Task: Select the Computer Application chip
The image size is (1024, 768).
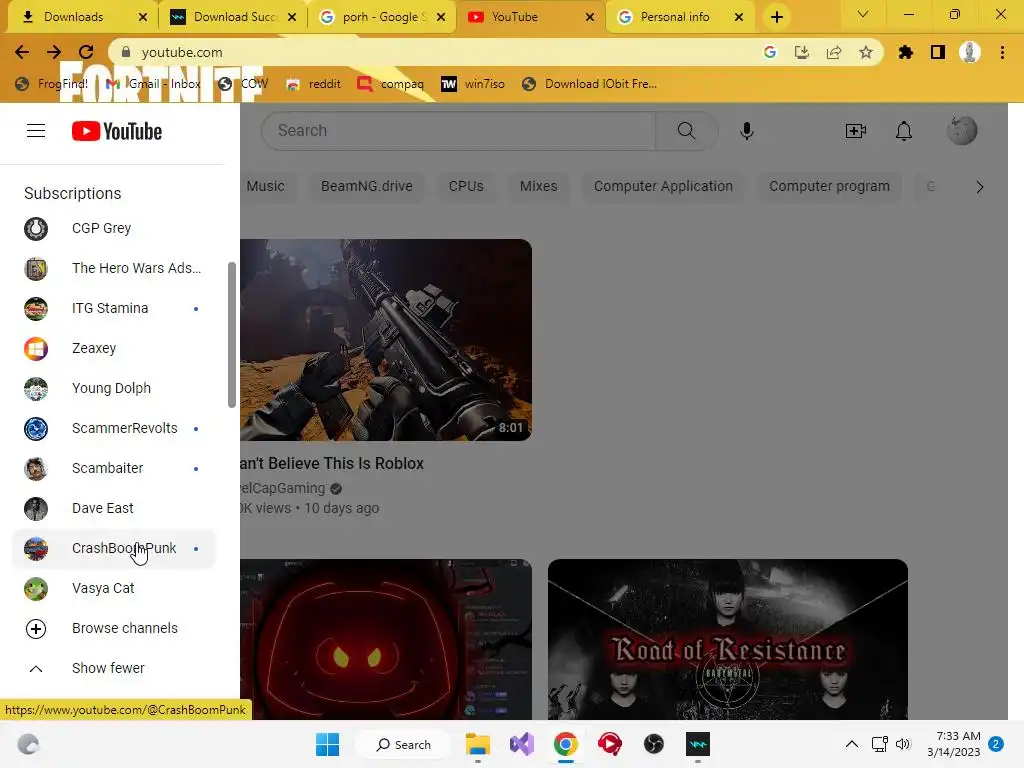Action: 663,186
